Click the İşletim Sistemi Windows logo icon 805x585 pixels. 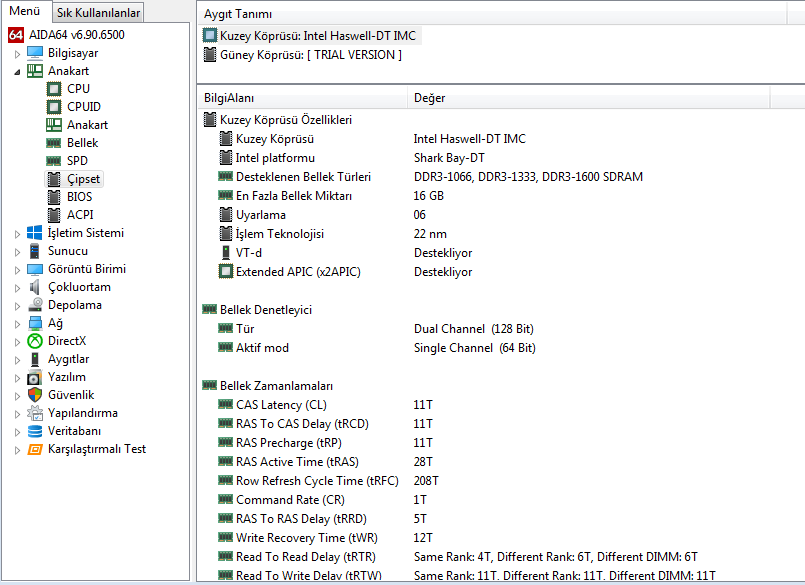[35, 233]
